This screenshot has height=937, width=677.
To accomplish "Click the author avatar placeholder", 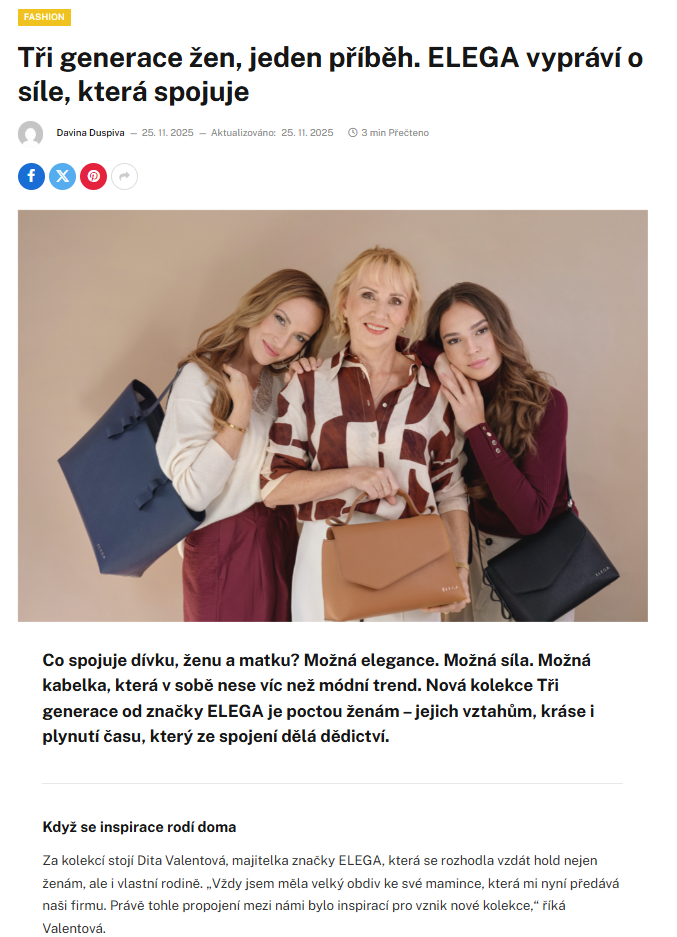I will point(30,133).
